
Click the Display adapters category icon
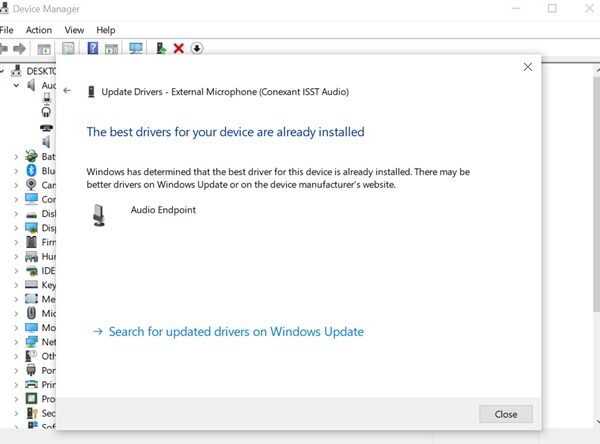(x=31, y=228)
